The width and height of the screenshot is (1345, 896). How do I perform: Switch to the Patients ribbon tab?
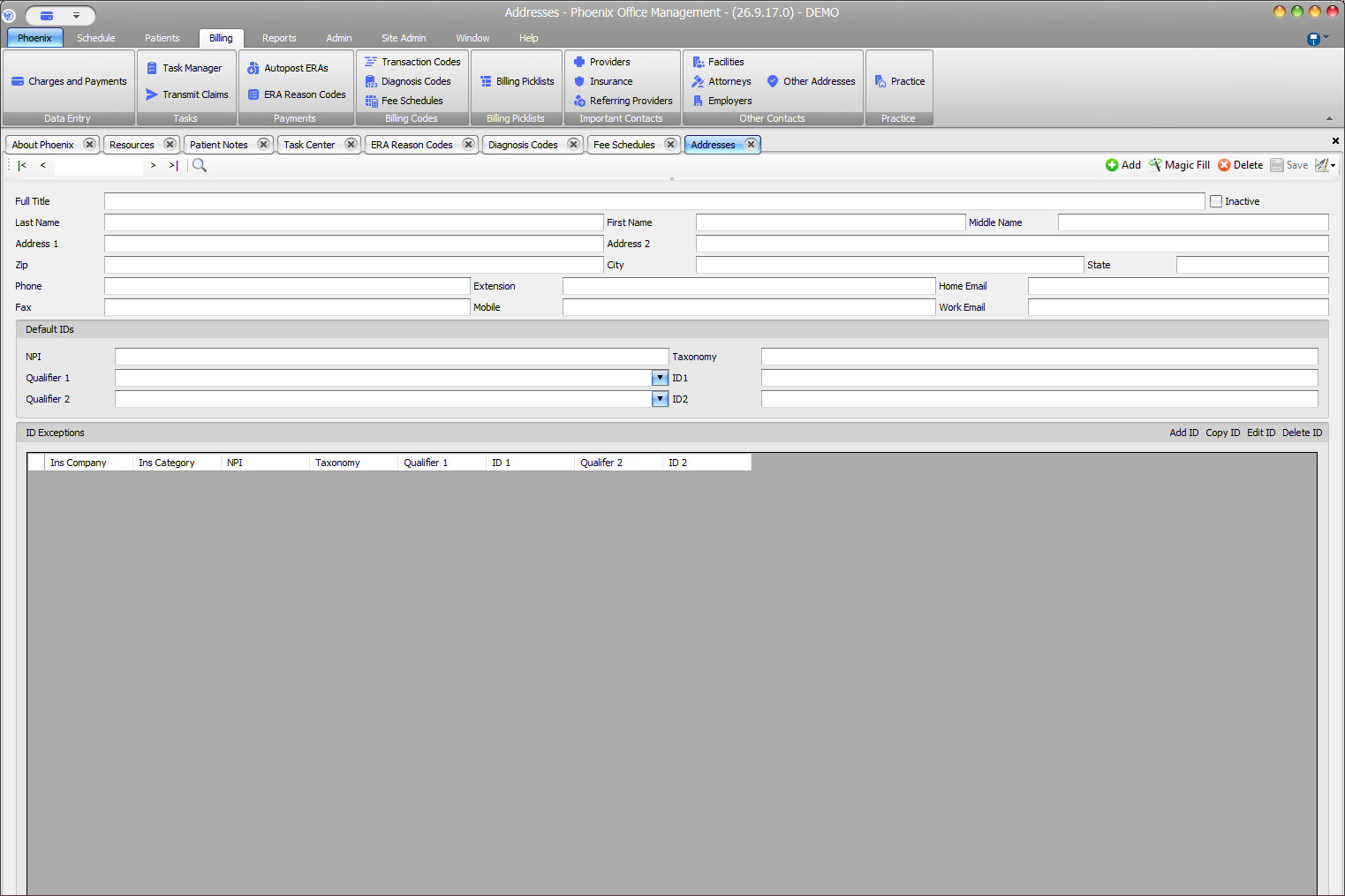[x=162, y=38]
